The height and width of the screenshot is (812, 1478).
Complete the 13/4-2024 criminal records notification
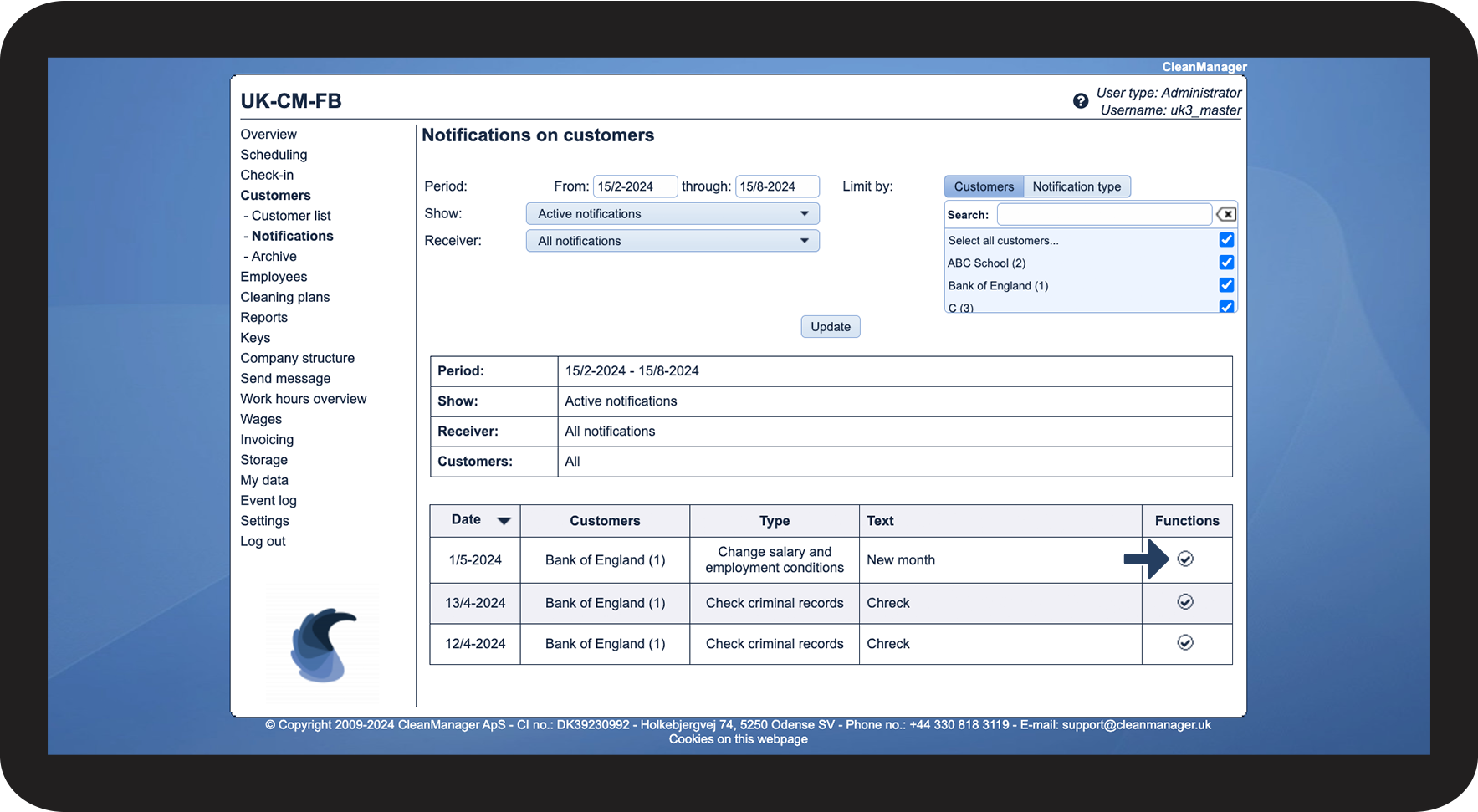pos(1185,601)
